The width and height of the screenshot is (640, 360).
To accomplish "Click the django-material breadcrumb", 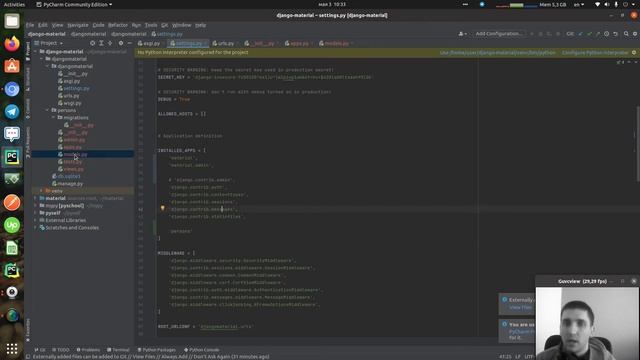I will pos(47,34).
